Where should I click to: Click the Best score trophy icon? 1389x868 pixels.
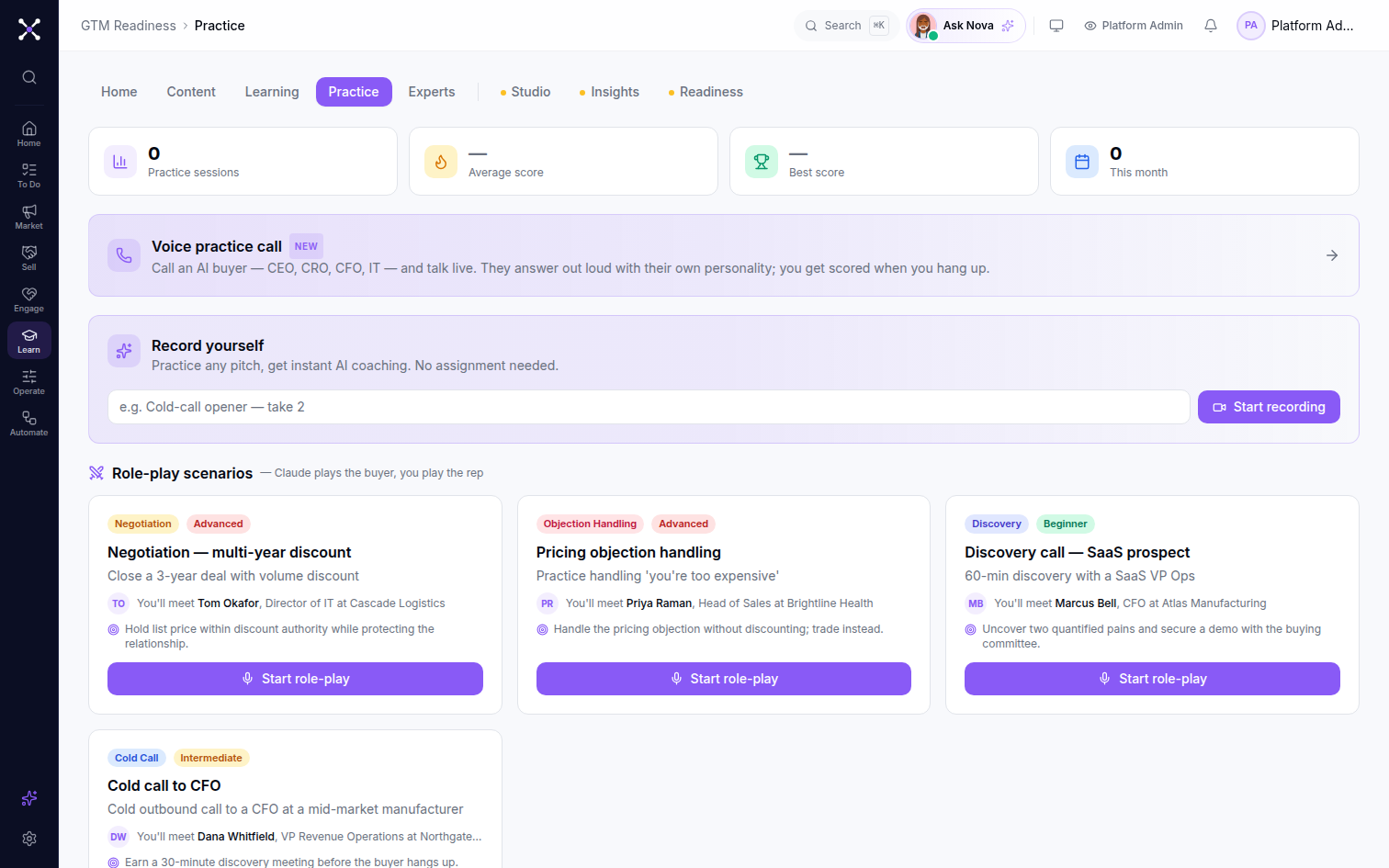(x=762, y=162)
